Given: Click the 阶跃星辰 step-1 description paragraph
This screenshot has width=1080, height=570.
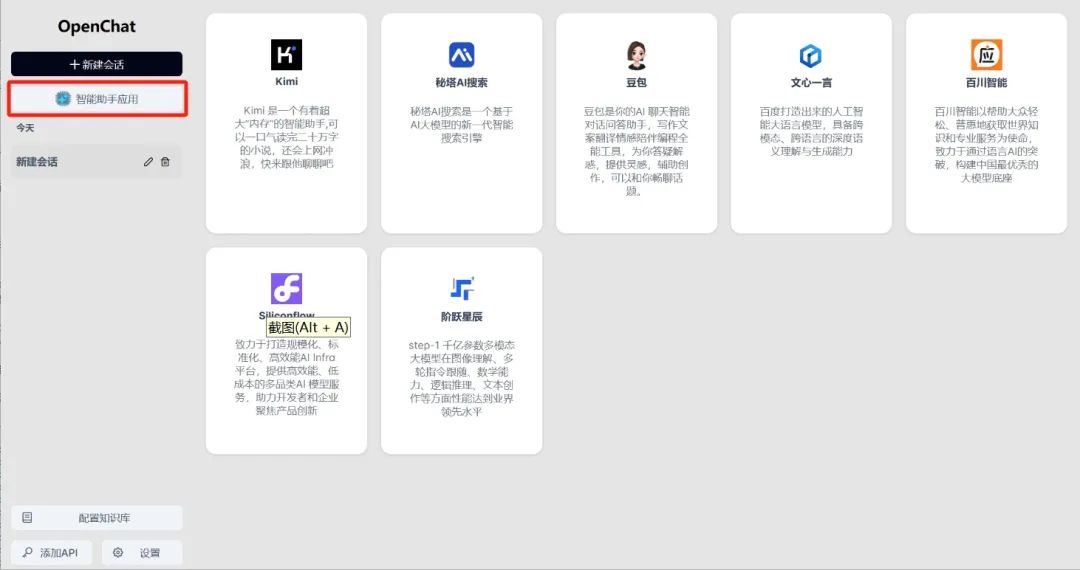Looking at the screenshot, I should pyautogui.click(x=461, y=378).
